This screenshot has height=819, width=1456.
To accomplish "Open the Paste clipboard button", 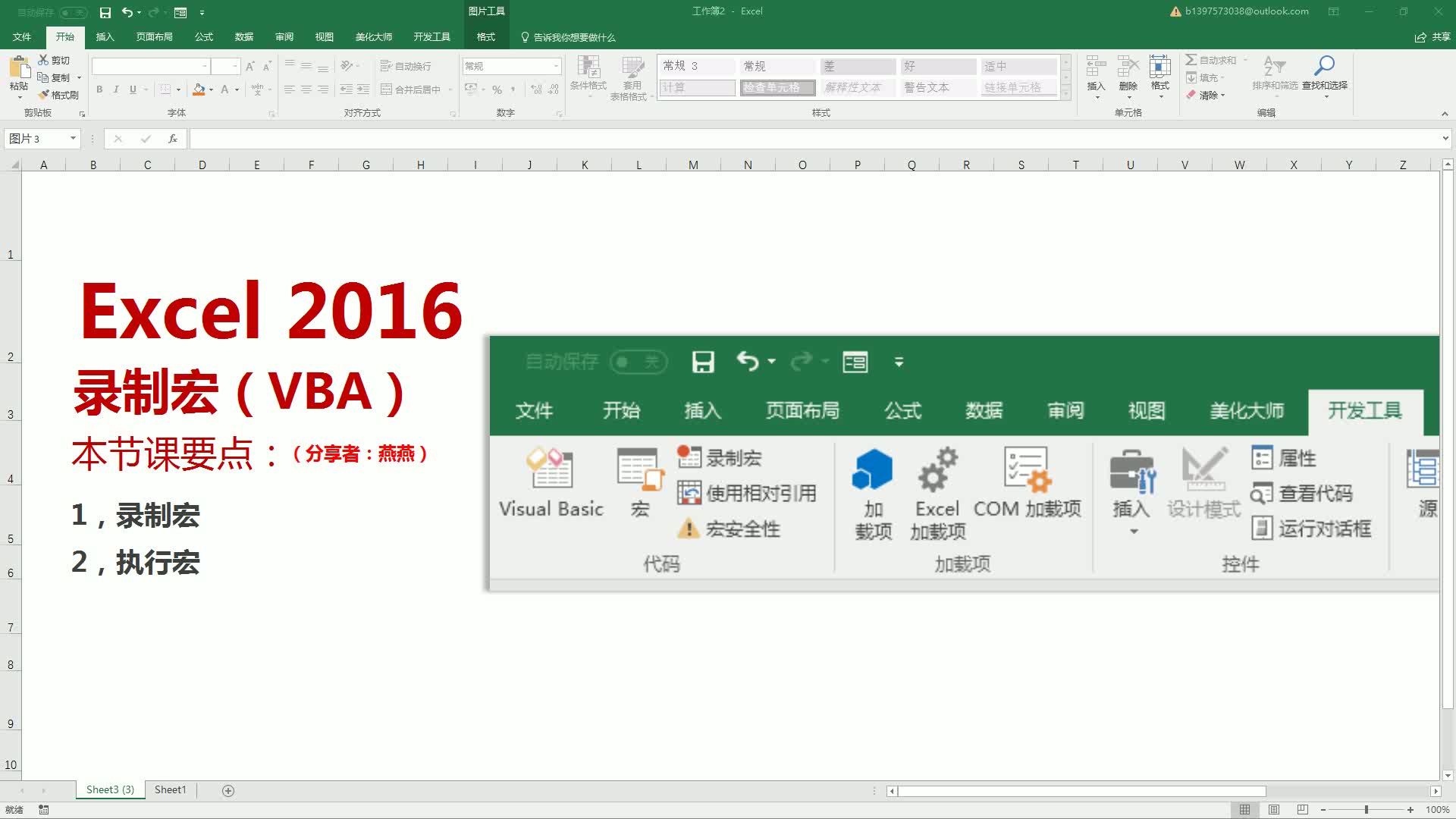I will tap(18, 76).
